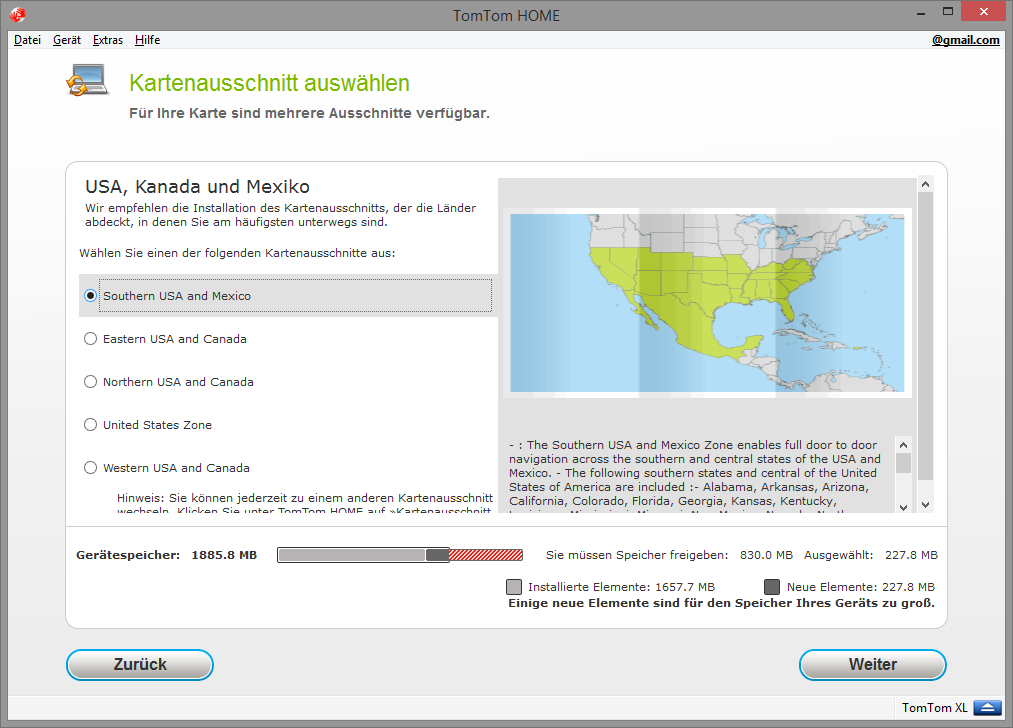
Task: Select Southern USA and Mexico option
Action: (x=91, y=296)
